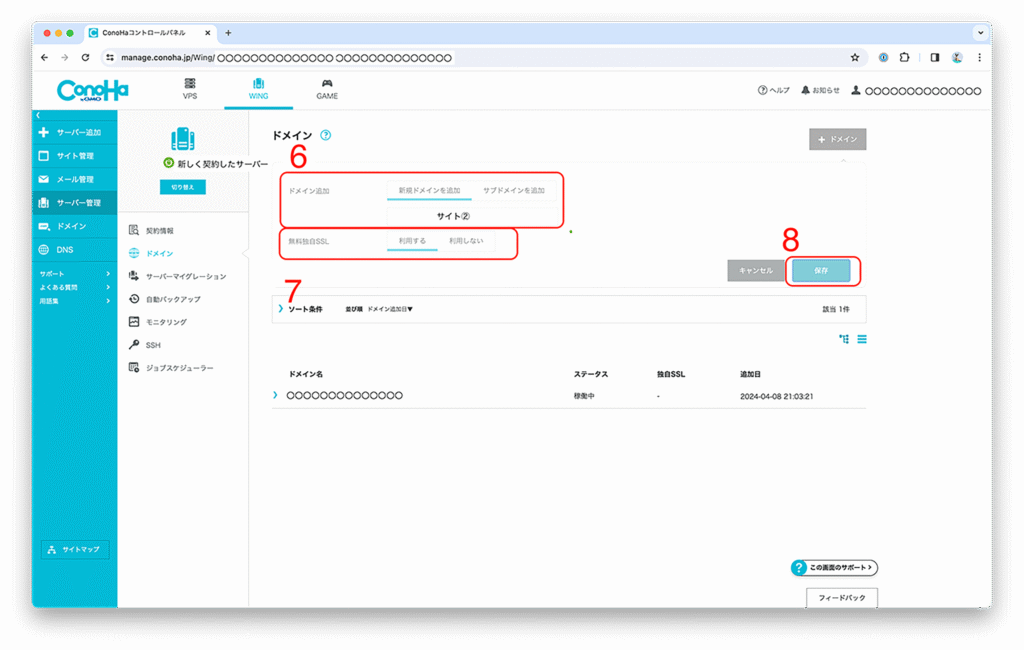
Task: Select 新規ドメインを追加 option
Action: [x=429, y=191]
